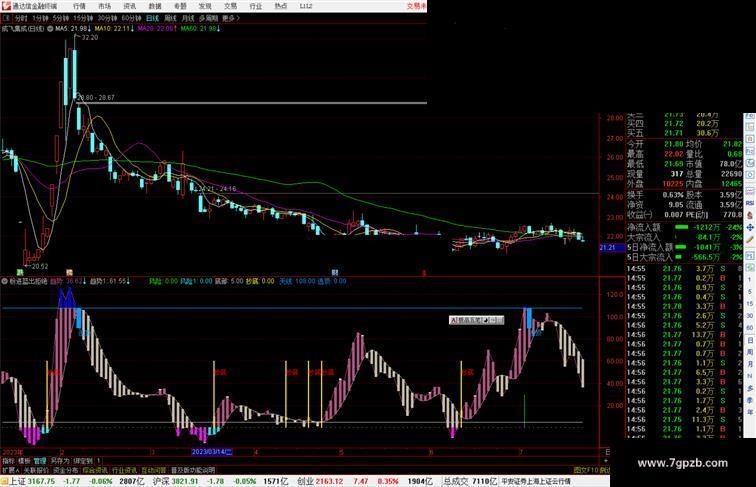The height and width of the screenshot is (487, 756).
Task: Select the pencil drawing tool icon
Action: 750,240
